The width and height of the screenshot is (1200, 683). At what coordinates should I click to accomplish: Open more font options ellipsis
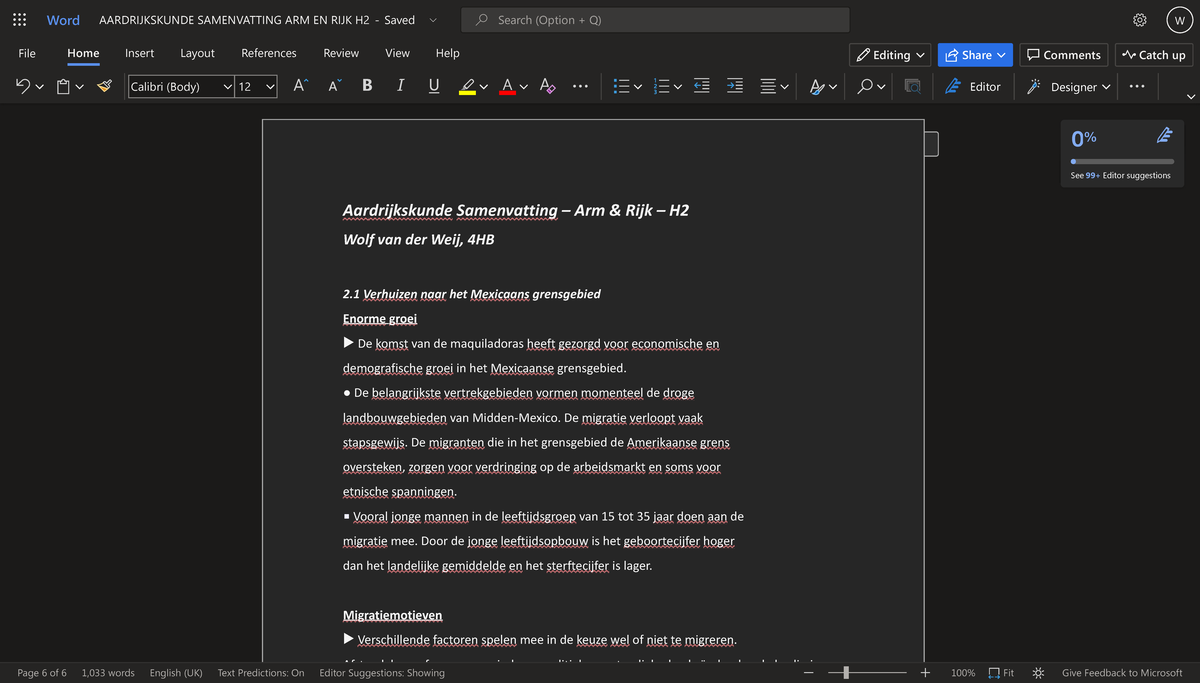pyautogui.click(x=580, y=87)
